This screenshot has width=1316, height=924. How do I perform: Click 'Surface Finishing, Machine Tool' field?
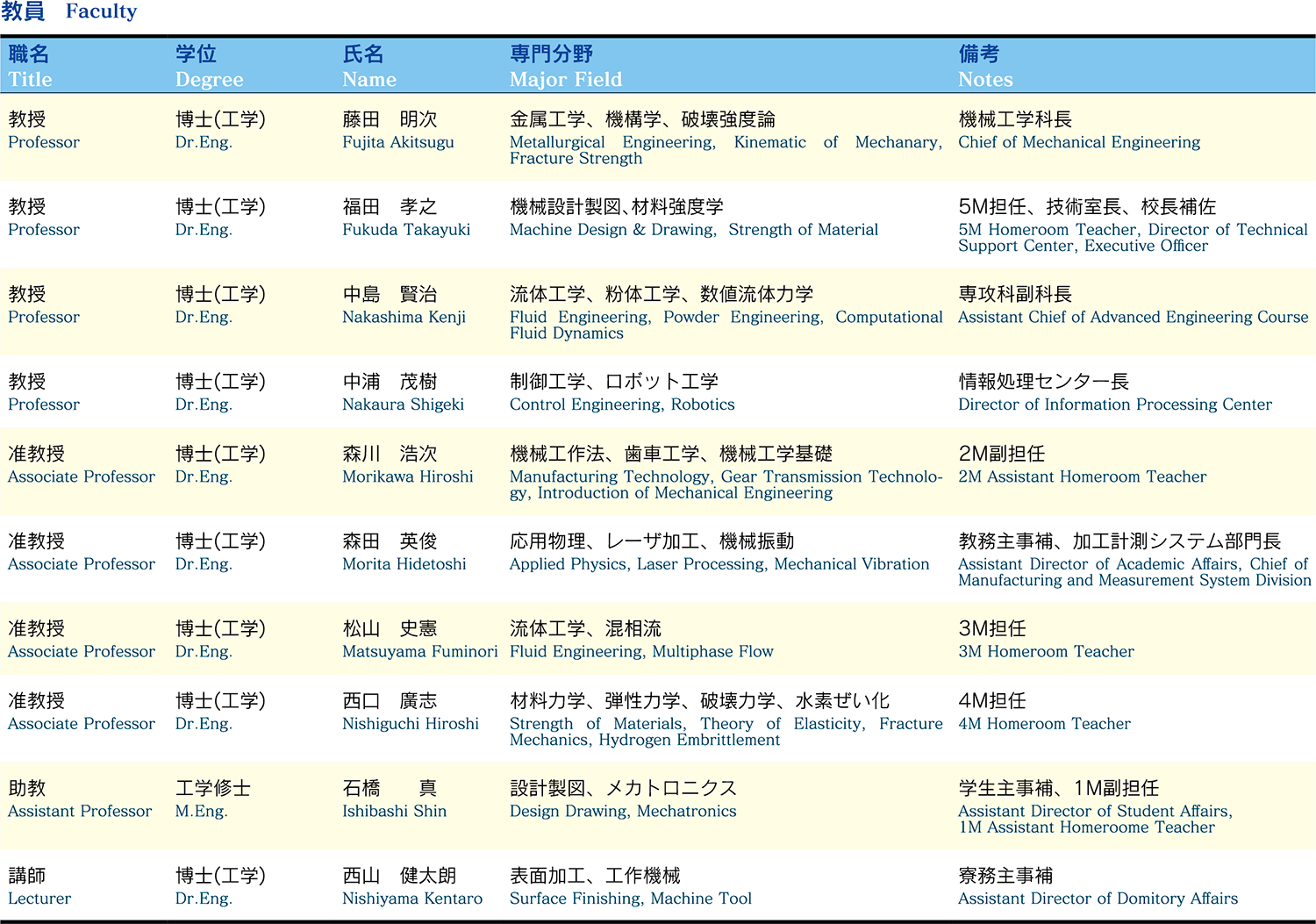(x=631, y=899)
